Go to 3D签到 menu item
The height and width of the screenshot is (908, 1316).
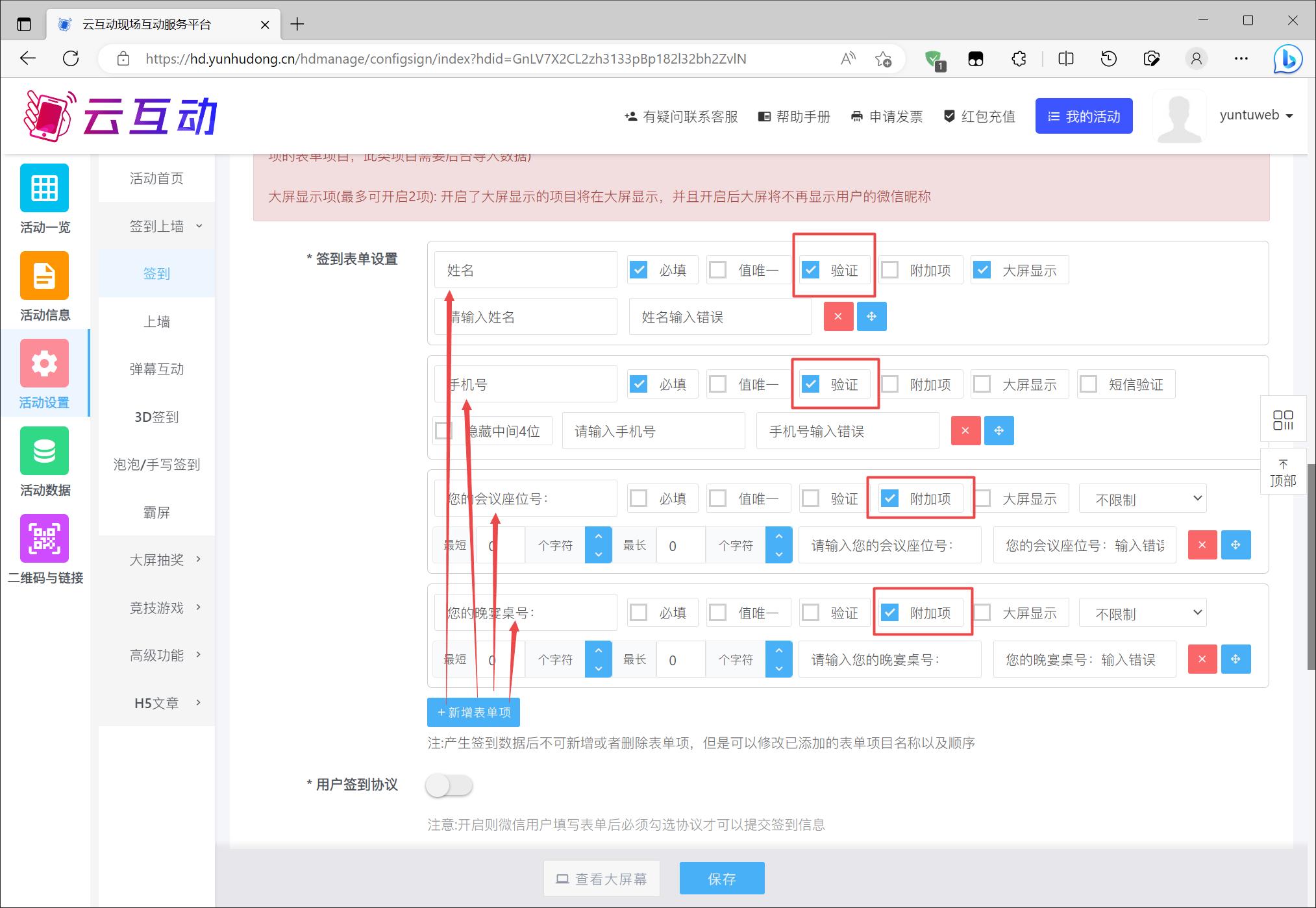pyautogui.click(x=156, y=417)
